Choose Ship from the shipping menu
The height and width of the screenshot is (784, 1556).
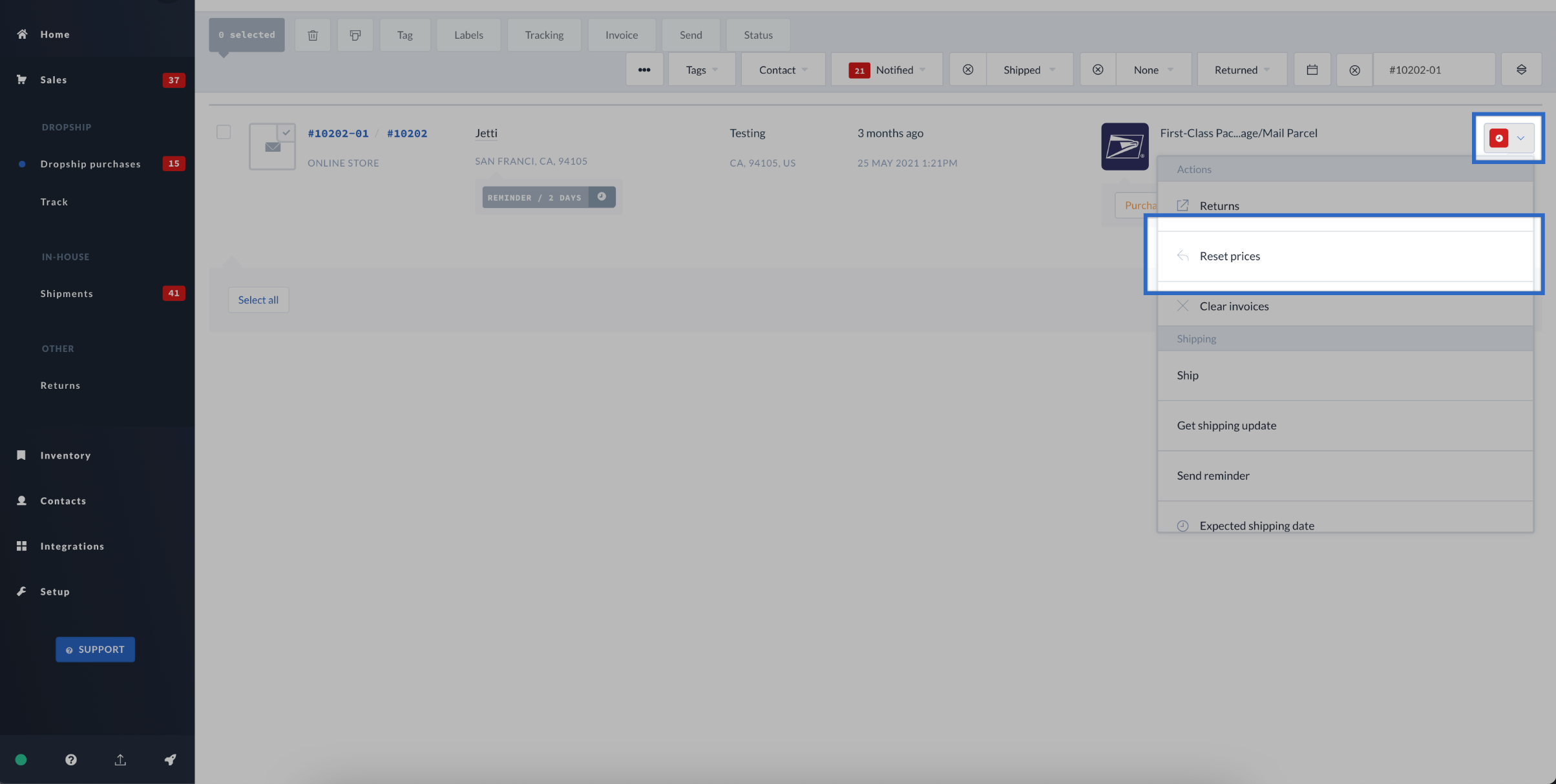tap(1345, 375)
